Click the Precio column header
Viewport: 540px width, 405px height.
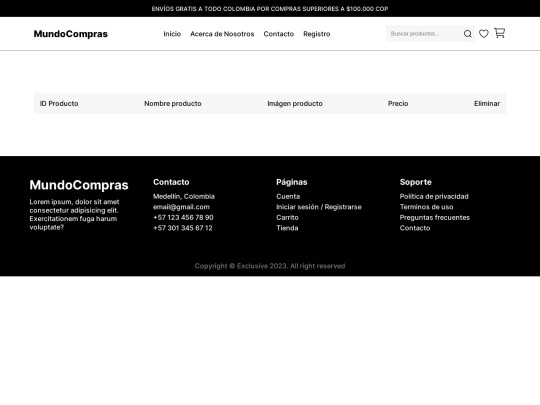coord(398,103)
